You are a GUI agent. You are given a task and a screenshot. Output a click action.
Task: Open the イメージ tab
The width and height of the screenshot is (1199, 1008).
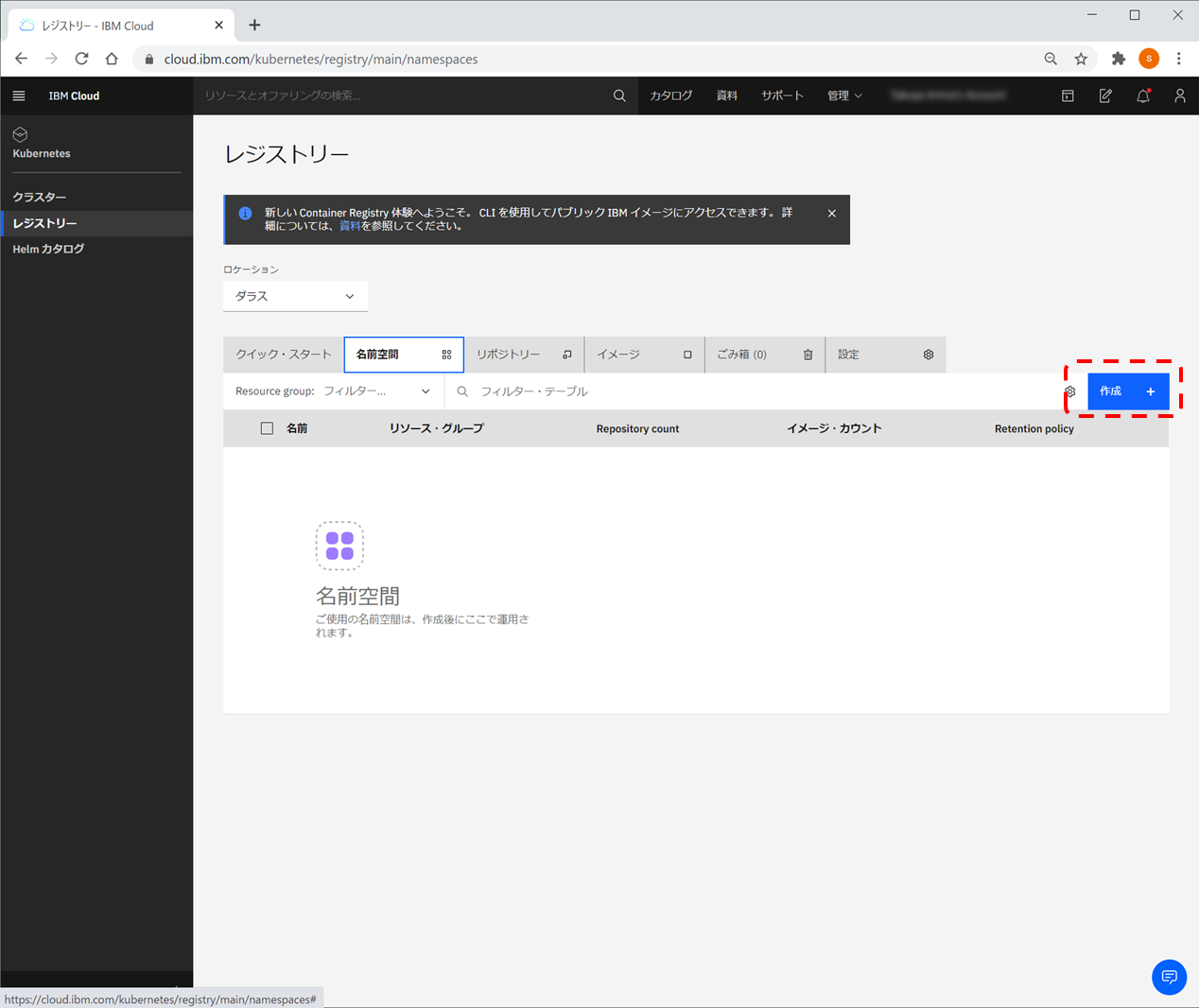[645, 355]
